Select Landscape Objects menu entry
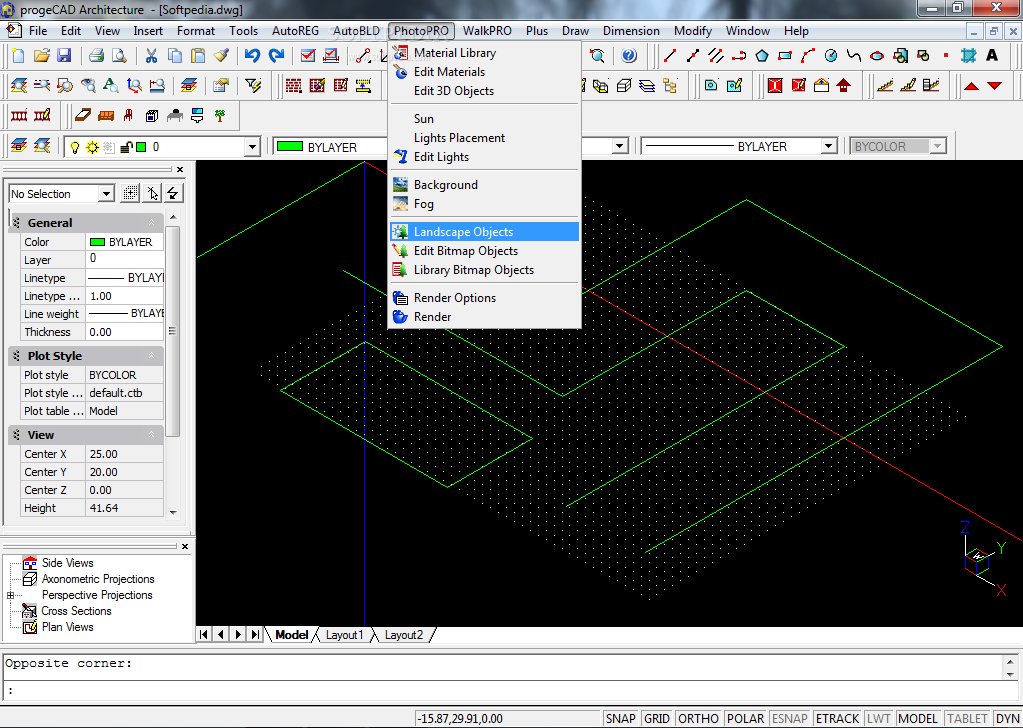Screen dimensions: 1023x728 point(483,232)
